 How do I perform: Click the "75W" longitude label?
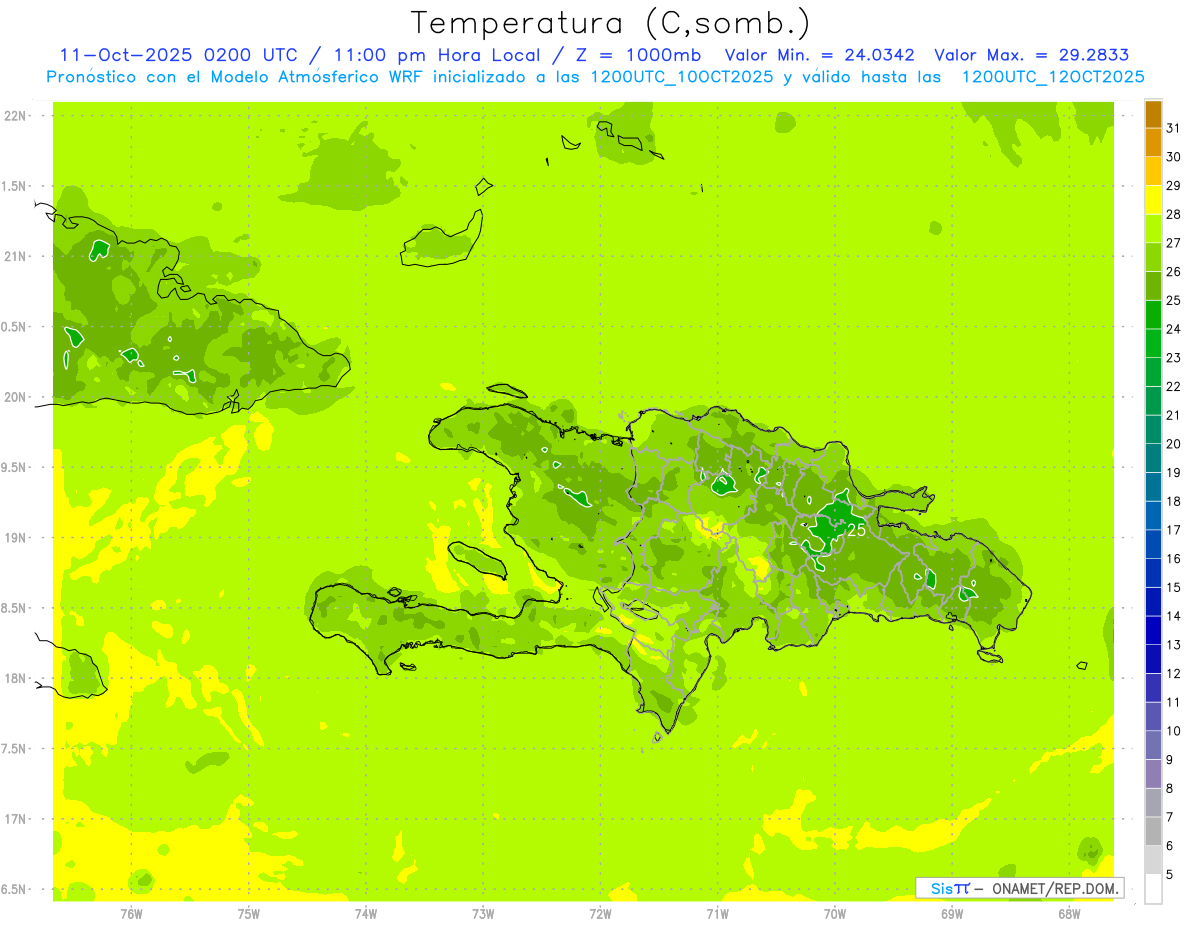click(249, 914)
